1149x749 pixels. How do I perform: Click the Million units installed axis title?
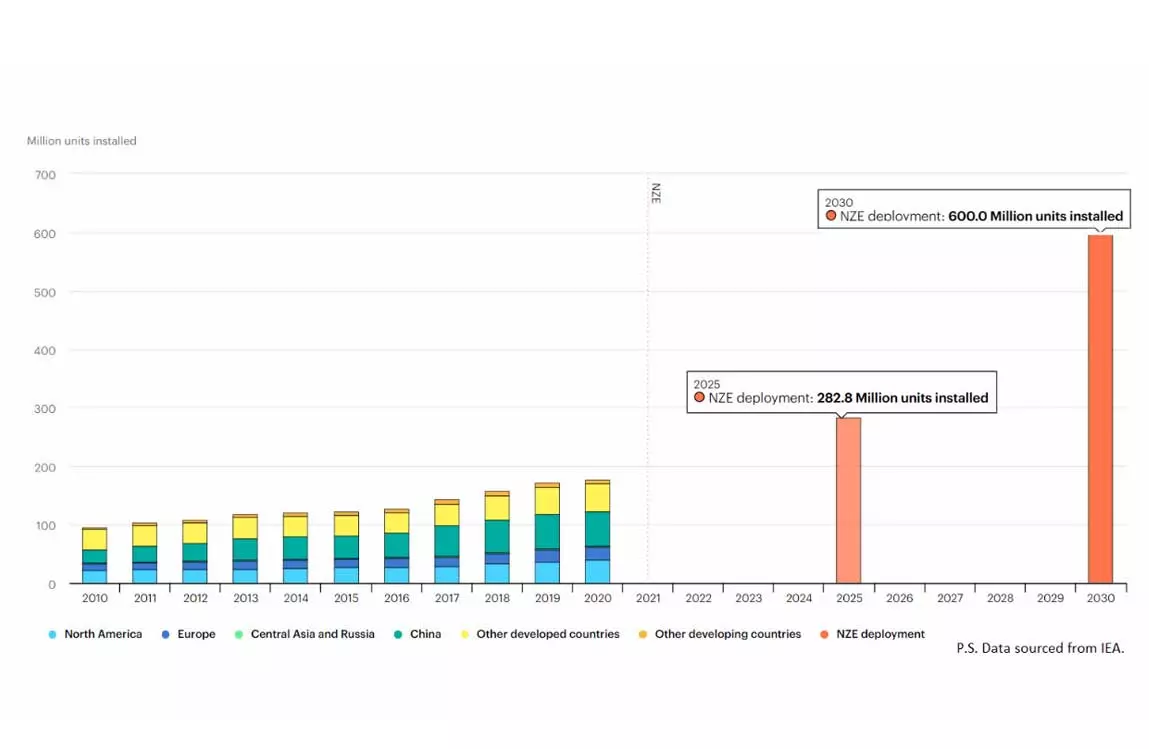coord(81,141)
